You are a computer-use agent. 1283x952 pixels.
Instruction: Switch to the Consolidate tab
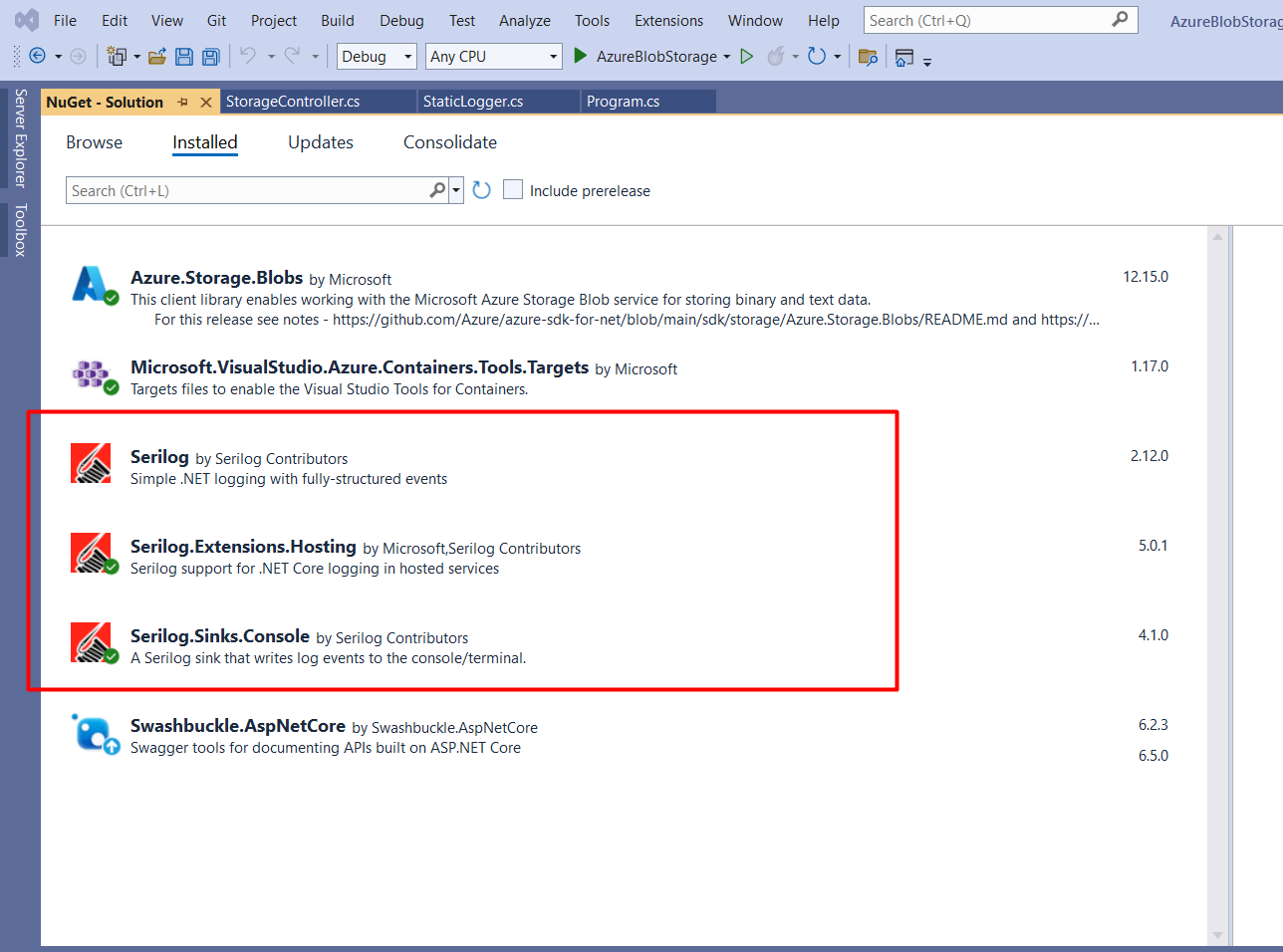coord(450,142)
